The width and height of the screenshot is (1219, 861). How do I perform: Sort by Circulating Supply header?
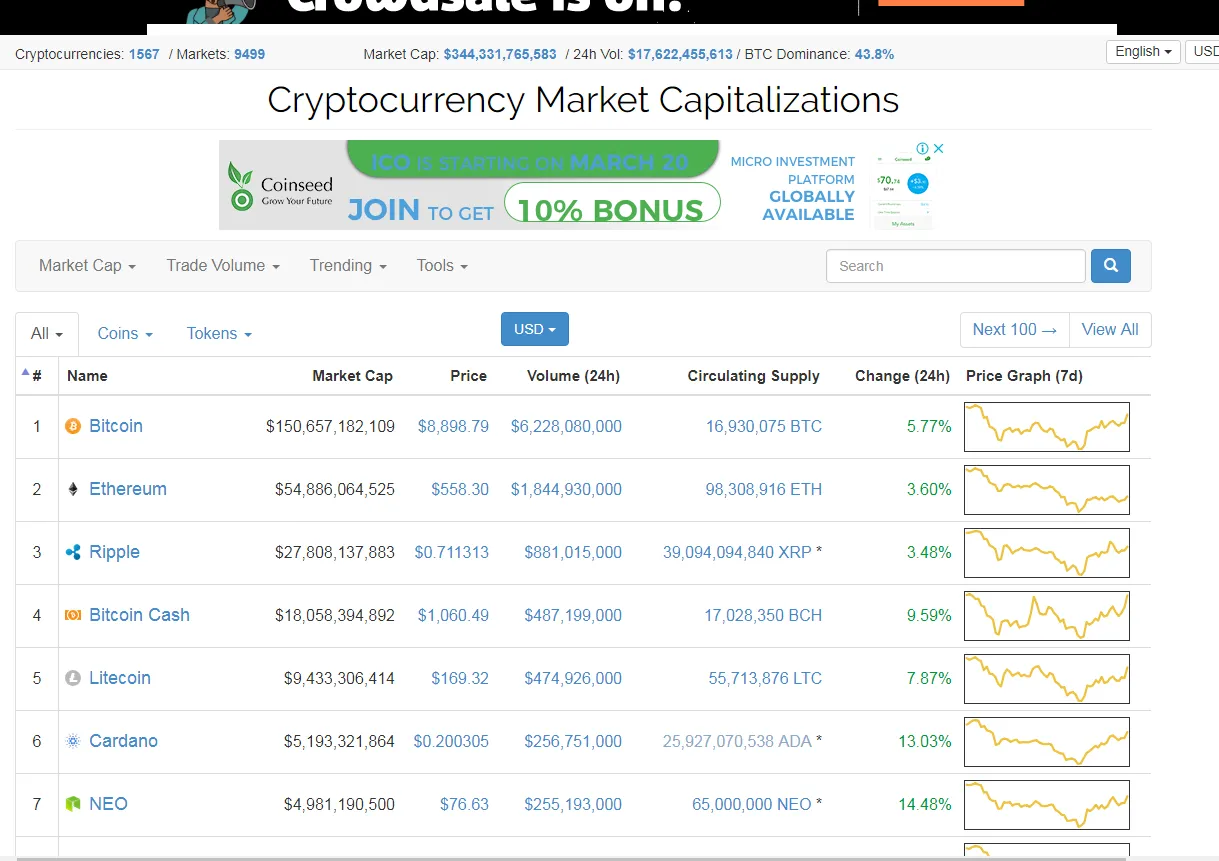pos(753,376)
